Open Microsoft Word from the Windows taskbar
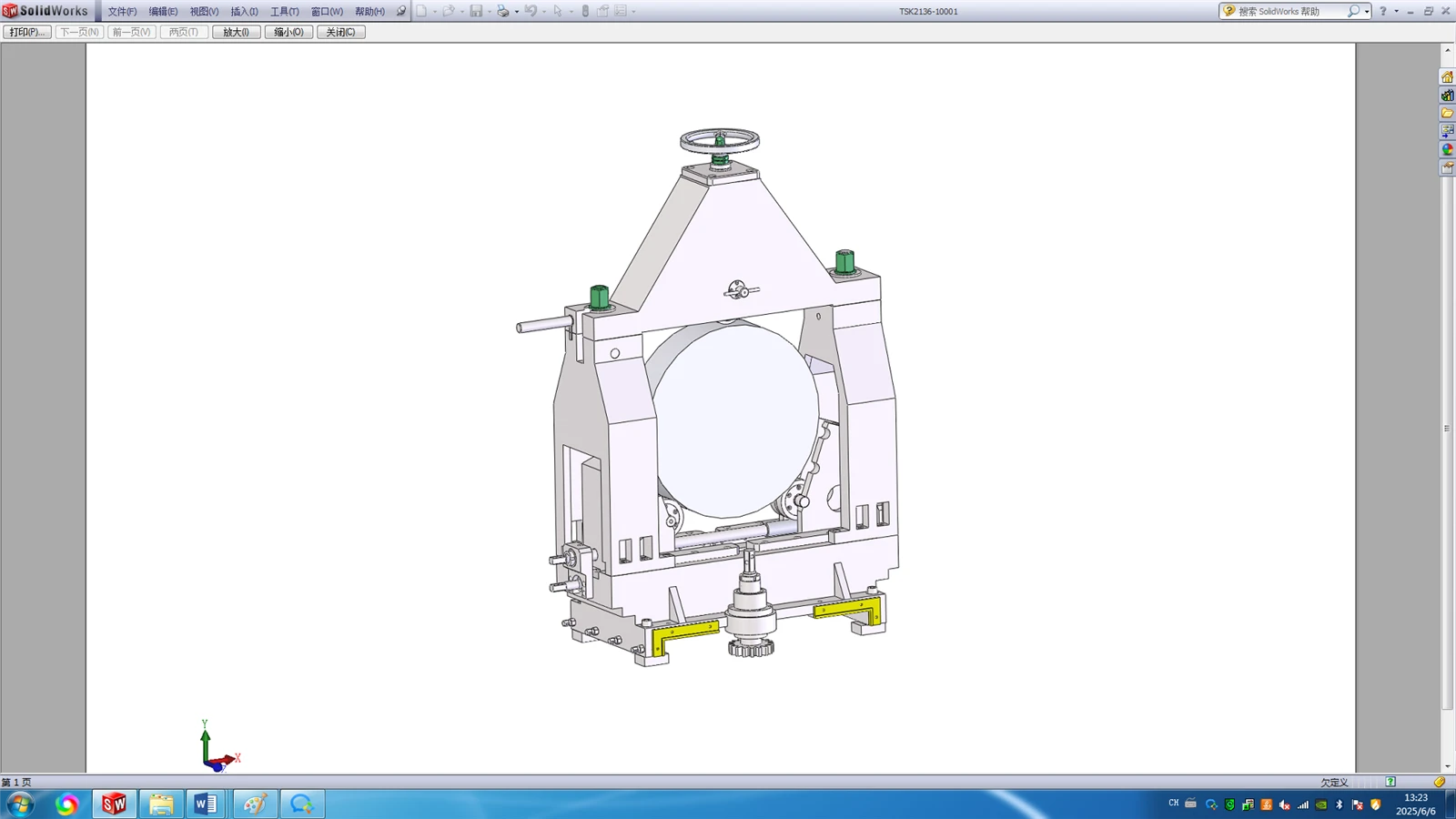 (x=207, y=804)
